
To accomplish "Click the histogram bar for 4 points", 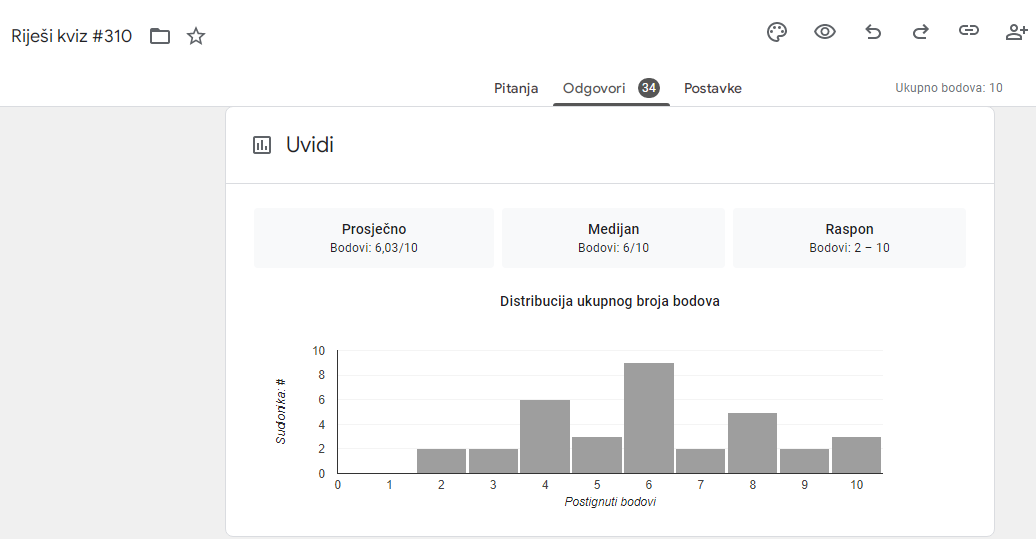I will tap(545, 437).
